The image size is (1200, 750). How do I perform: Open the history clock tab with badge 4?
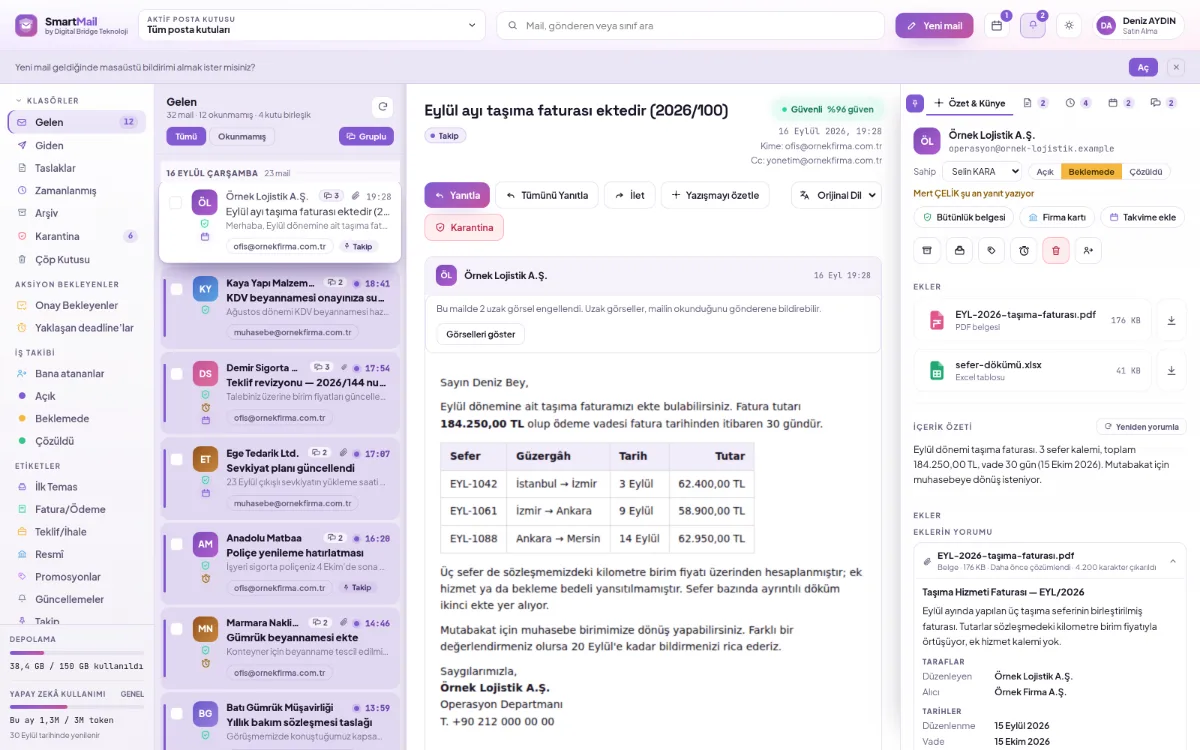(x=1078, y=103)
